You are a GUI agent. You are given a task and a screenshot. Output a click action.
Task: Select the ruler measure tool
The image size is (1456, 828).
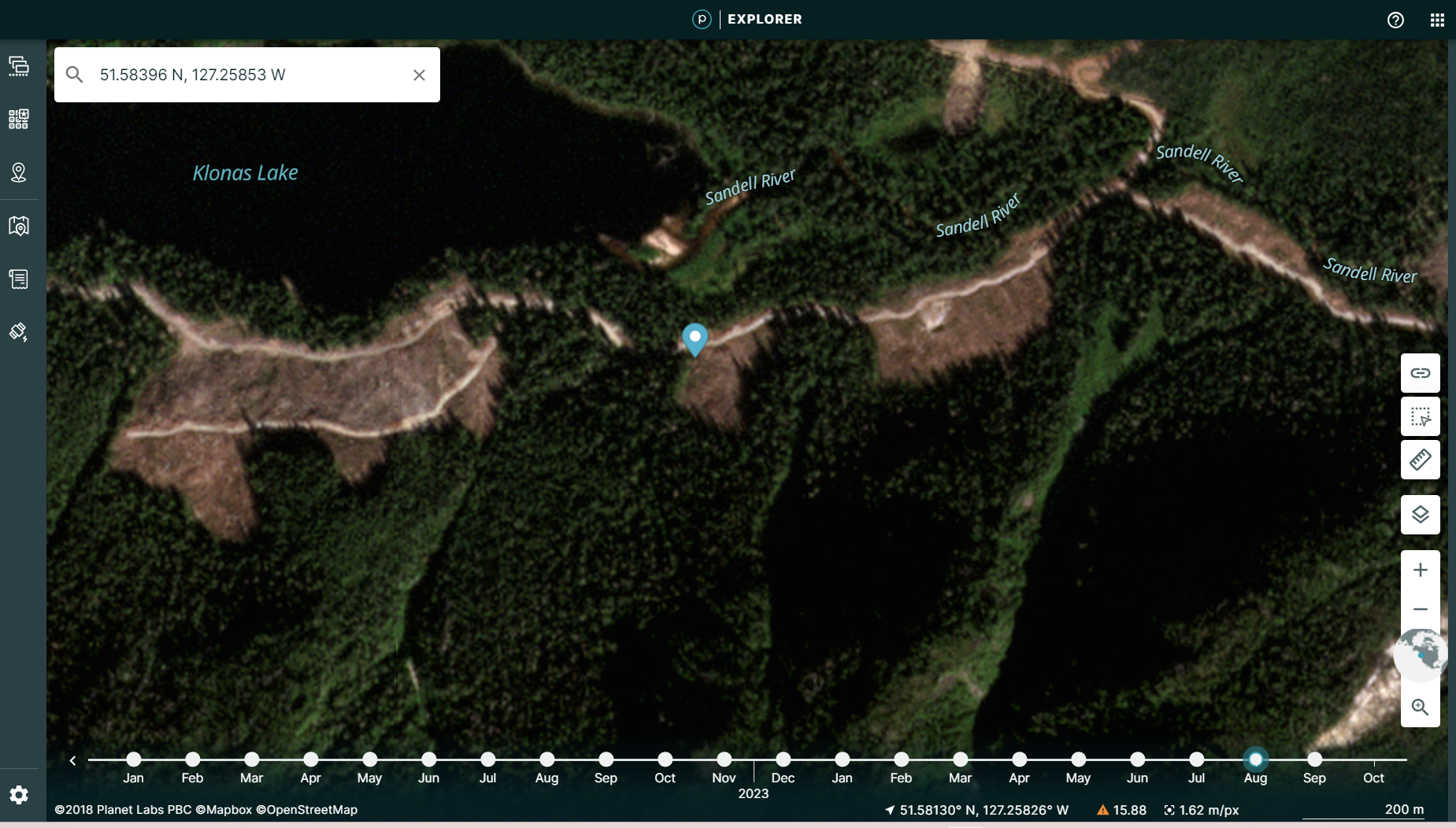pyautogui.click(x=1421, y=460)
